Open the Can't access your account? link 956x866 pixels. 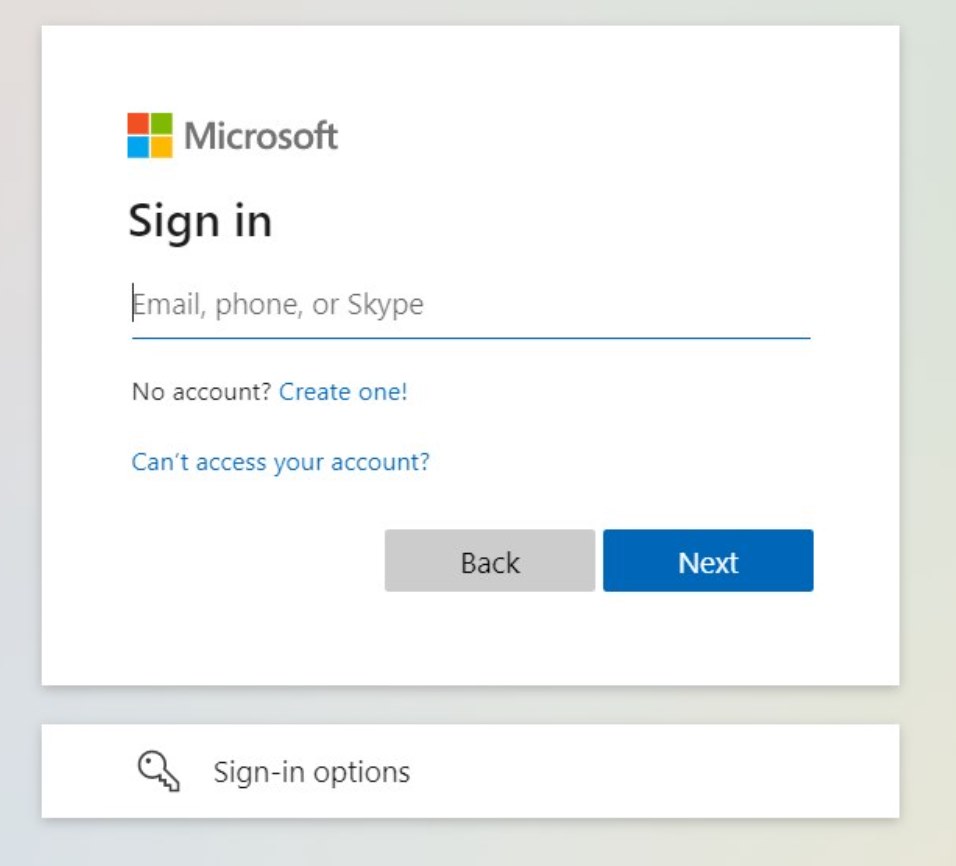280,462
